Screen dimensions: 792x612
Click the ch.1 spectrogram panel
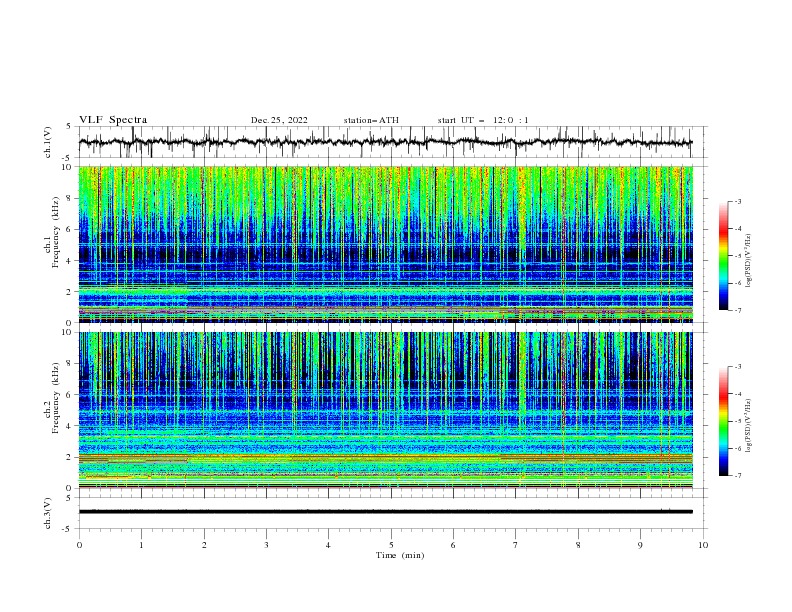point(385,244)
